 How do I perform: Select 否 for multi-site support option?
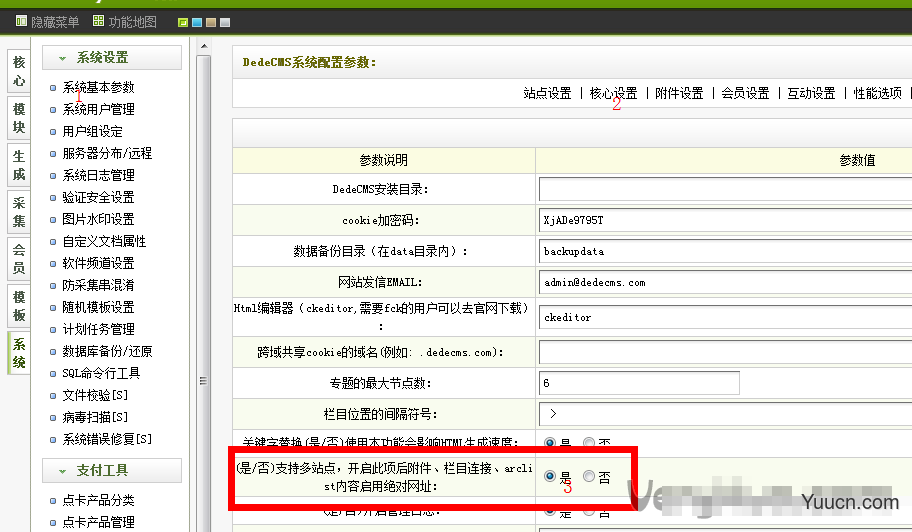(x=589, y=477)
